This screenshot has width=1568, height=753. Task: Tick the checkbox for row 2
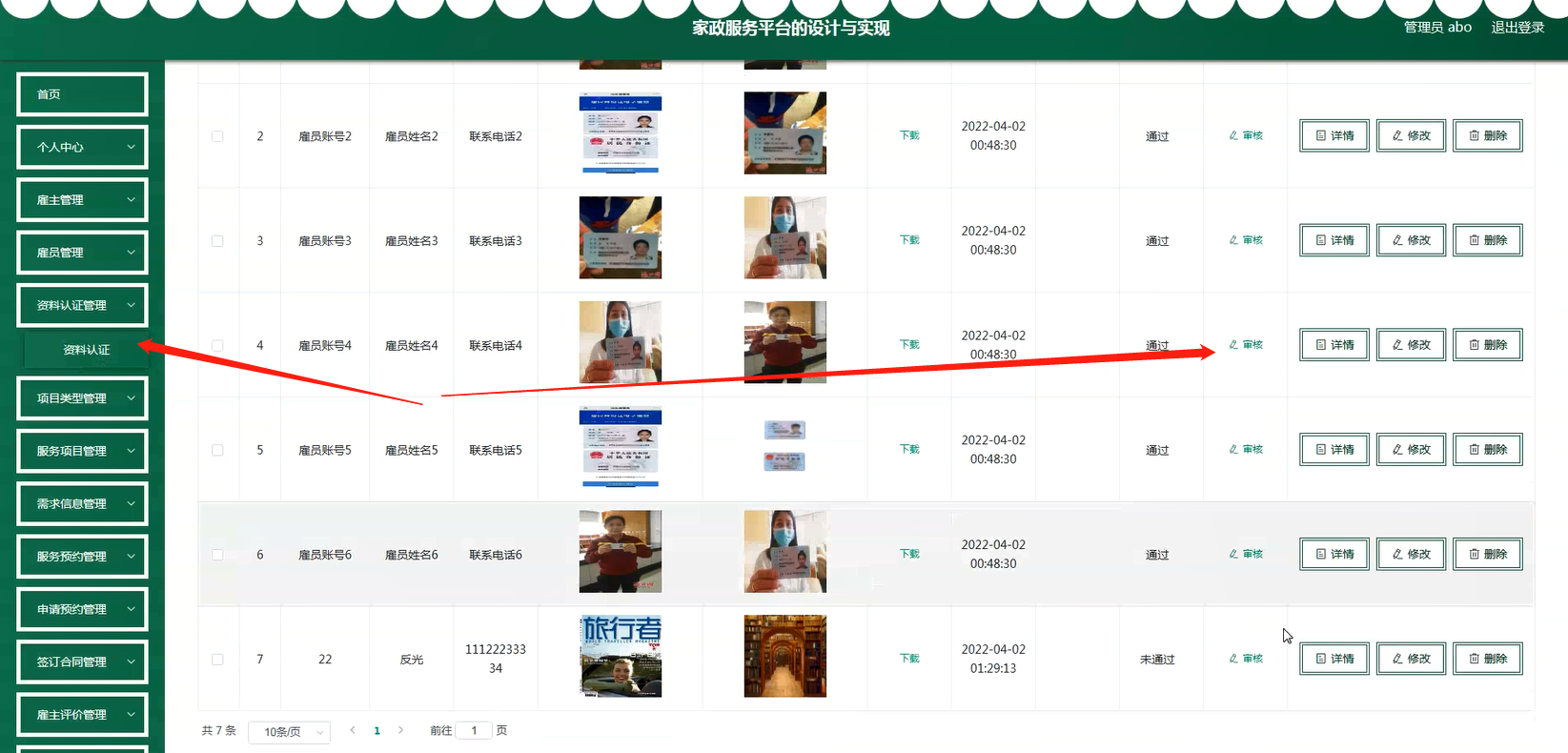[x=217, y=136]
